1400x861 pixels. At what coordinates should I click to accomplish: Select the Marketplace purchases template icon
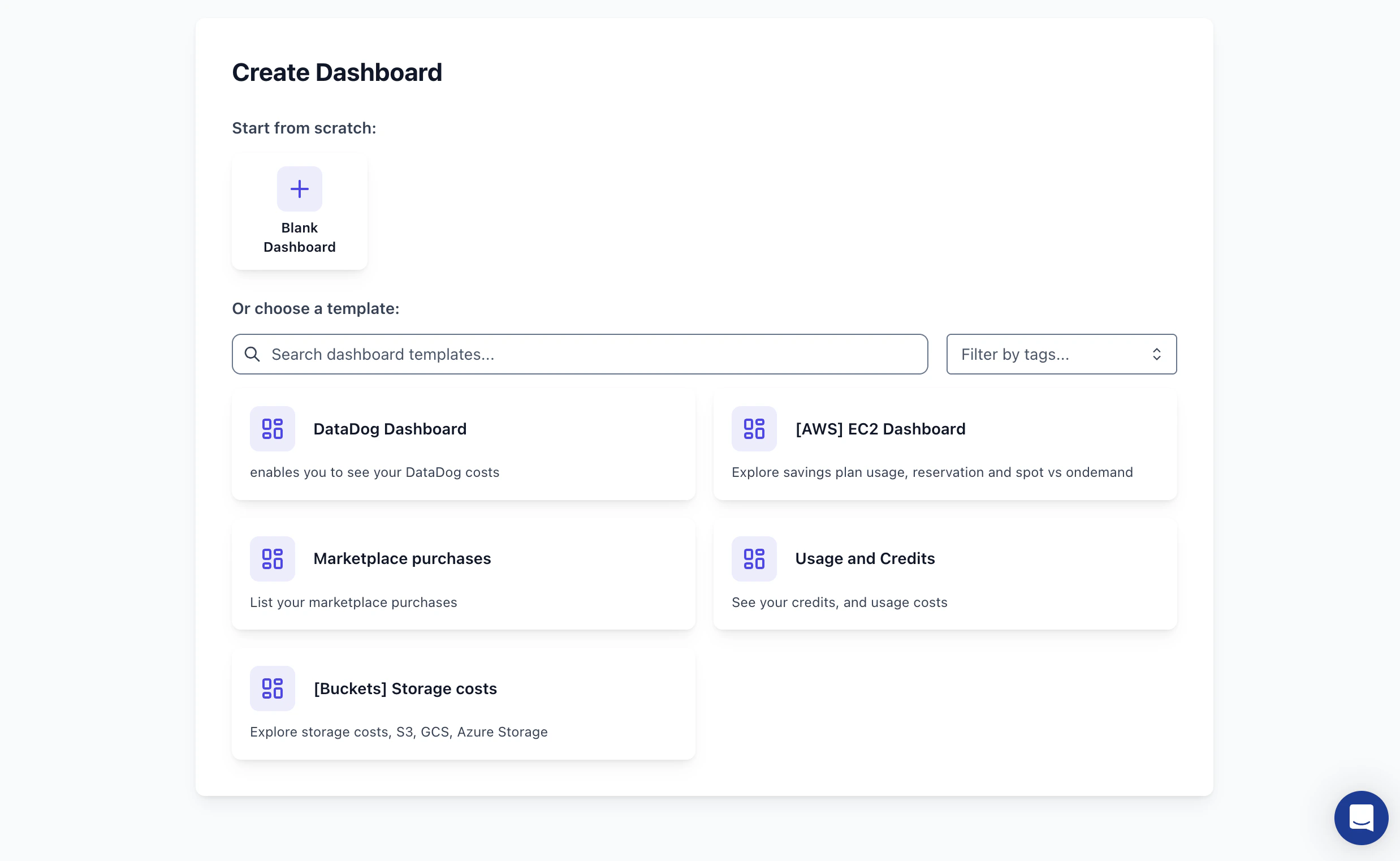(272, 558)
